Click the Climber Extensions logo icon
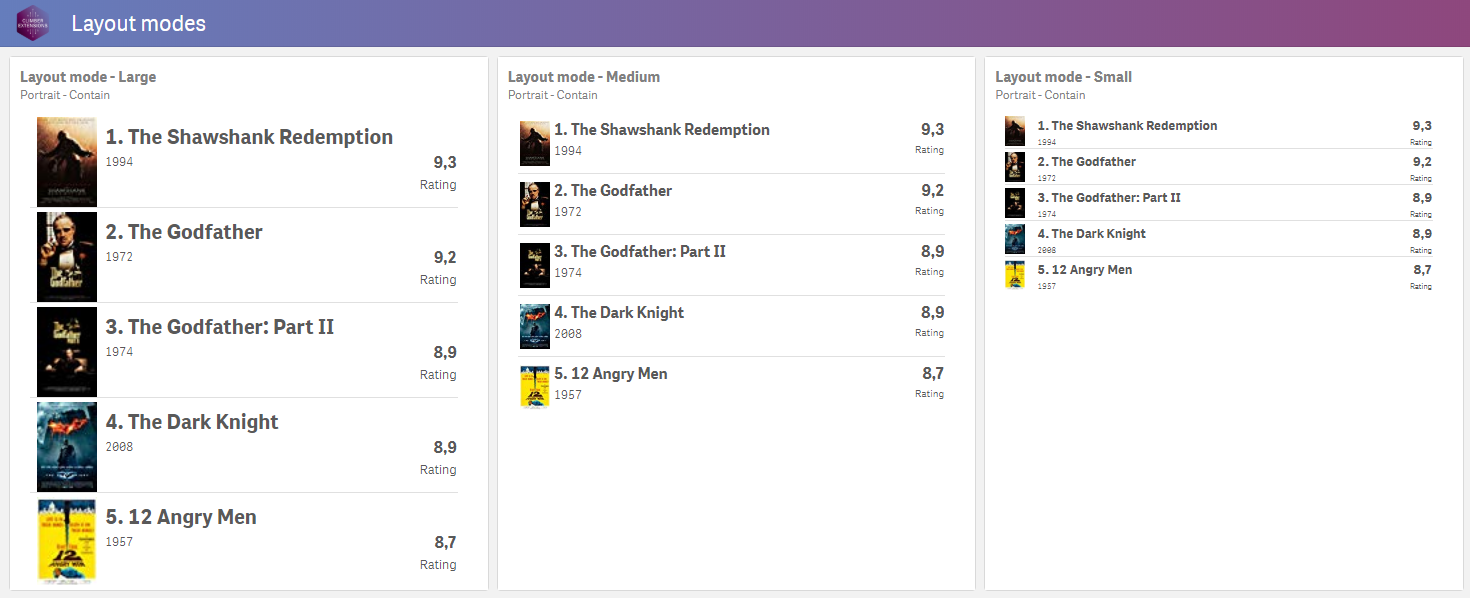This screenshot has height=598, width=1470. pos(33,23)
